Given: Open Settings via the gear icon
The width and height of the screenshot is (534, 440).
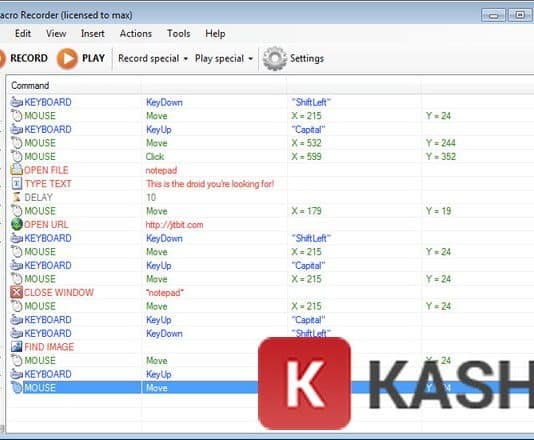Looking at the screenshot, I should coord(274,59).
